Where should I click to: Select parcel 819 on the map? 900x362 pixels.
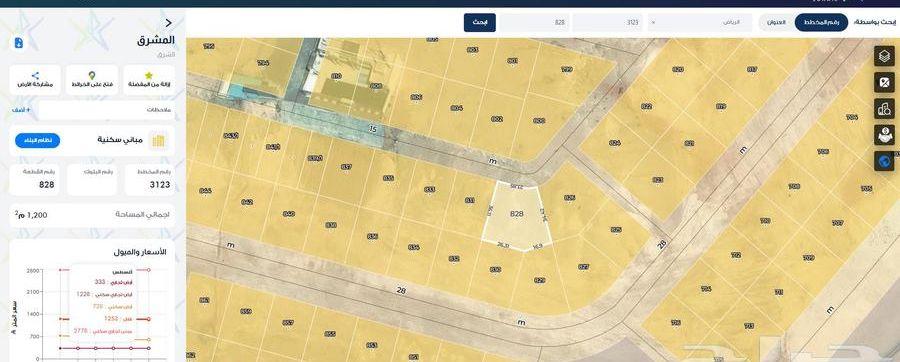pos(721,106)
